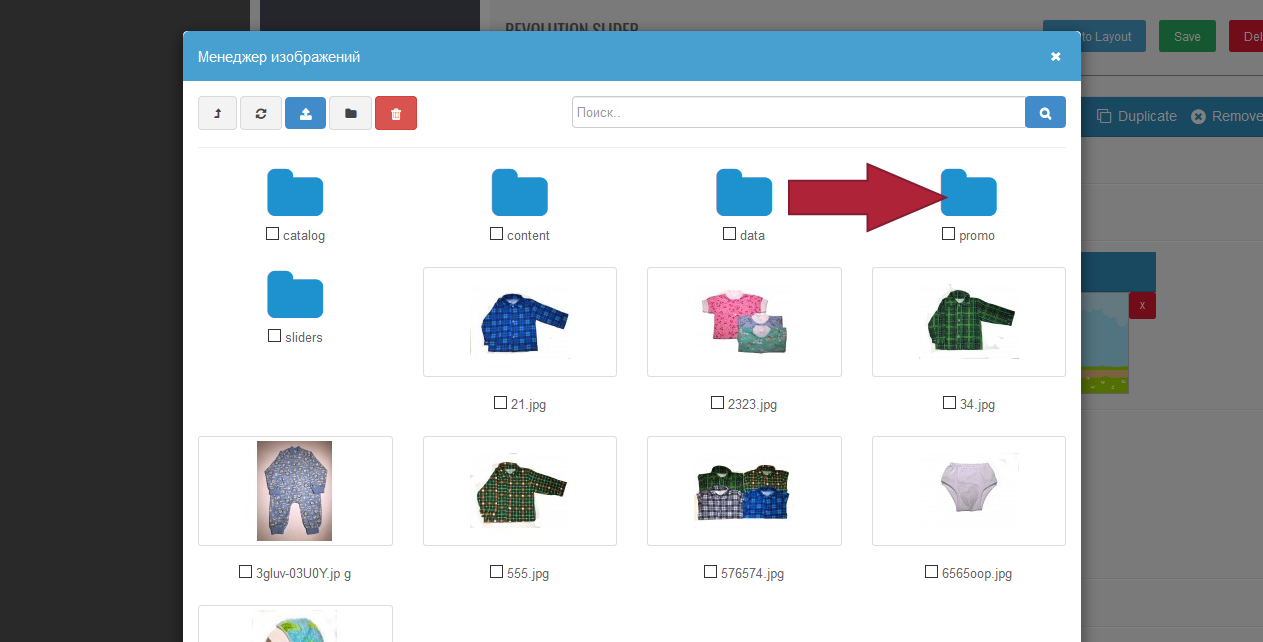Open the catalog folder icon

[x=295, y=192]
